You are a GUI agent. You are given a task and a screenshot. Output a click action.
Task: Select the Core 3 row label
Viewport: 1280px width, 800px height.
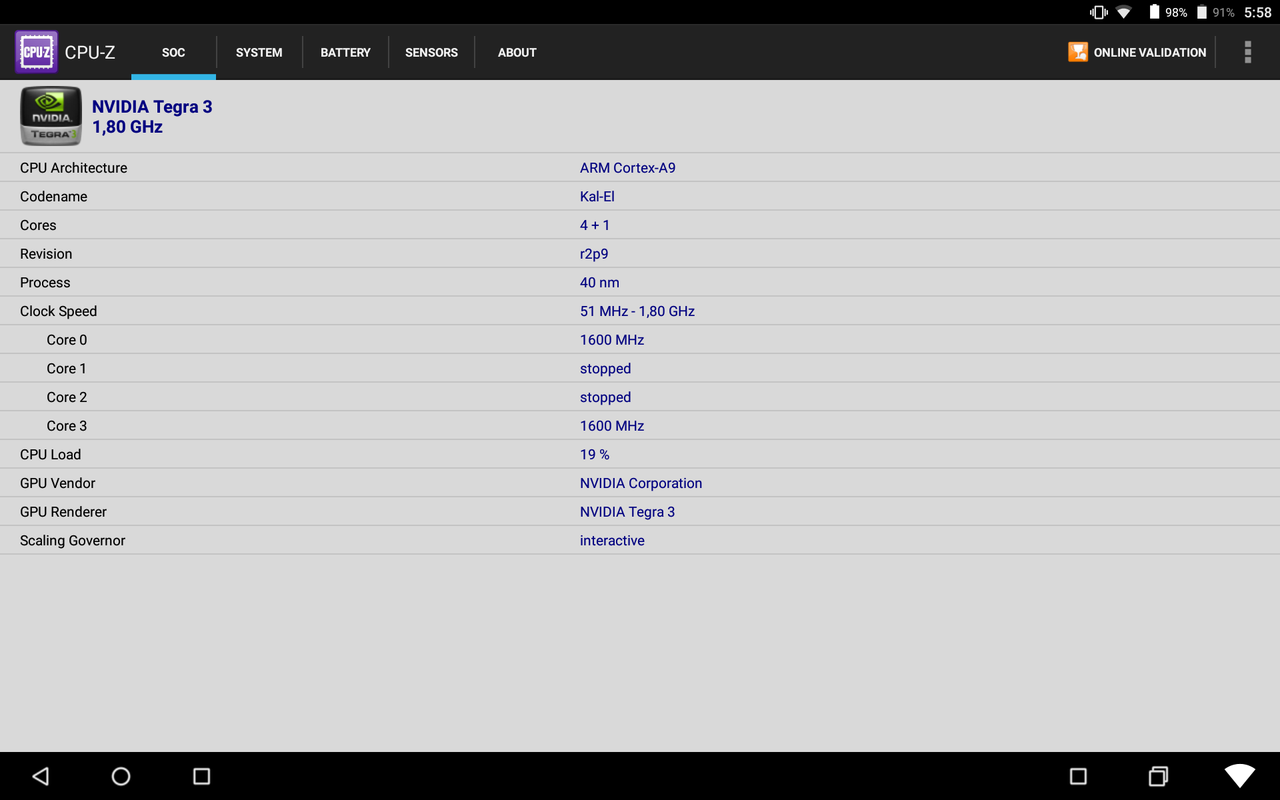(x=67, y=426)
